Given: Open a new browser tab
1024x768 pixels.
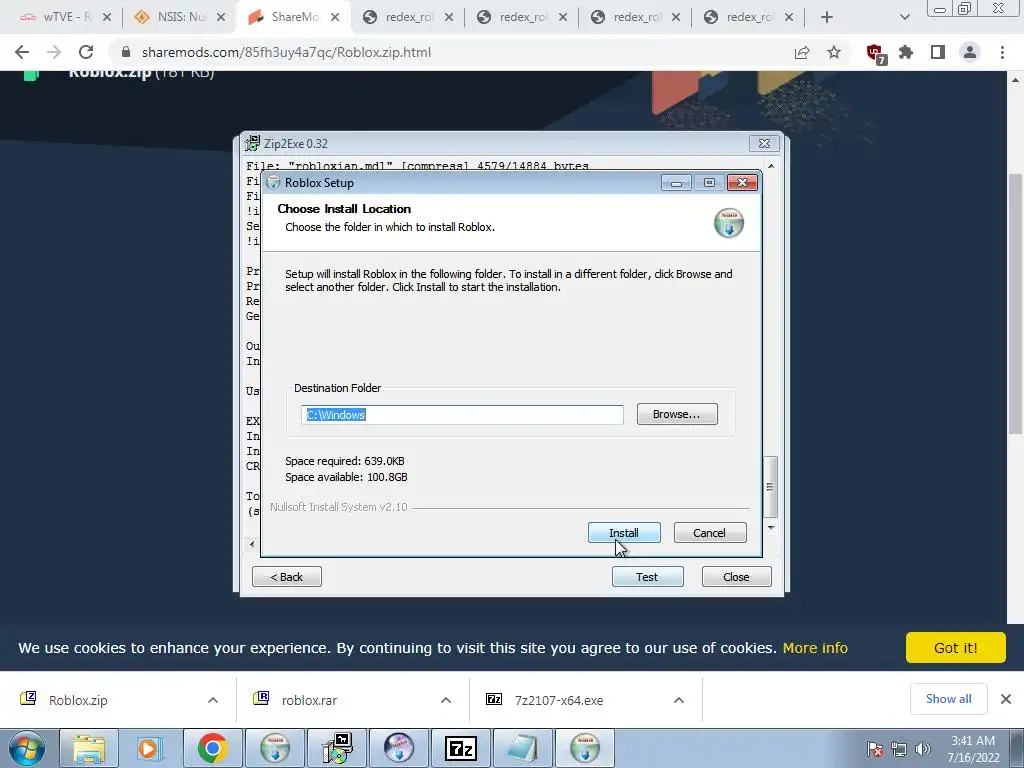Looking at the screenshot, I should (827, 17).
